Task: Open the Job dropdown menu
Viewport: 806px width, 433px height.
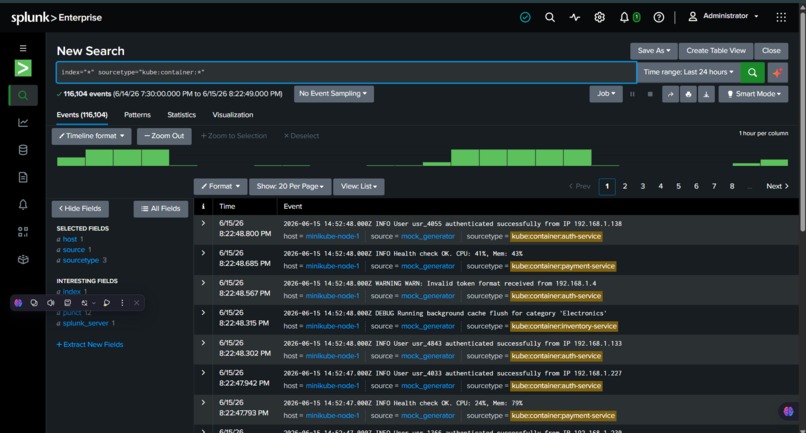Action: 606,94
